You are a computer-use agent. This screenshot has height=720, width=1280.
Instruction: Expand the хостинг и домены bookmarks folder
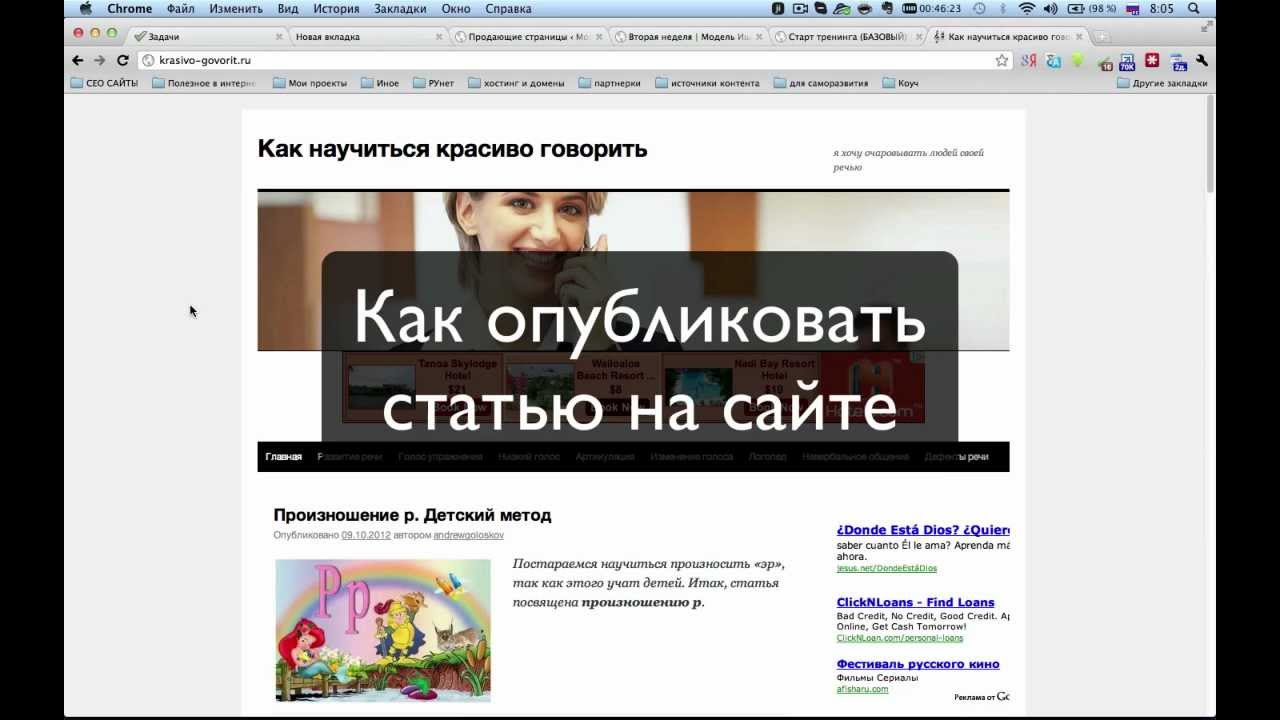pos(516,83)
